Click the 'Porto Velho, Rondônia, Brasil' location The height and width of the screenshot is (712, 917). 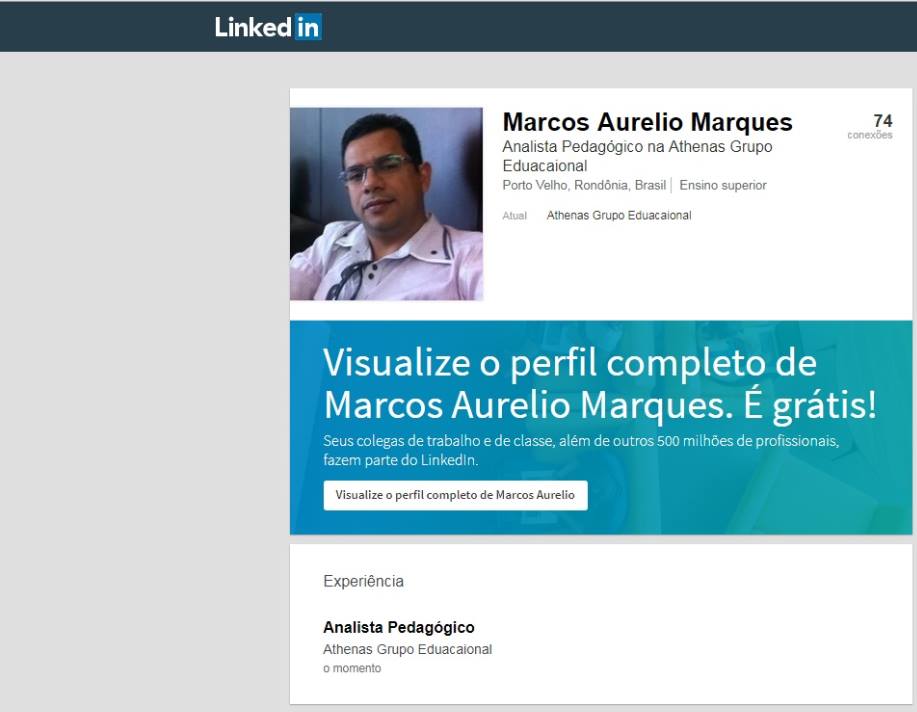tap(584, 185)
